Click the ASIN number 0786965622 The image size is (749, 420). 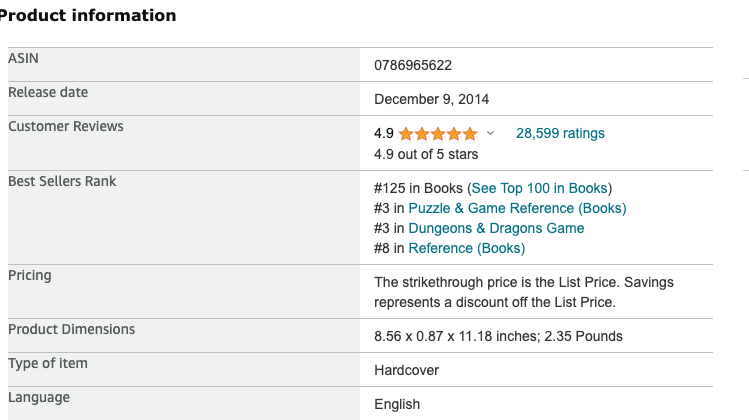(x=413, y=65)
